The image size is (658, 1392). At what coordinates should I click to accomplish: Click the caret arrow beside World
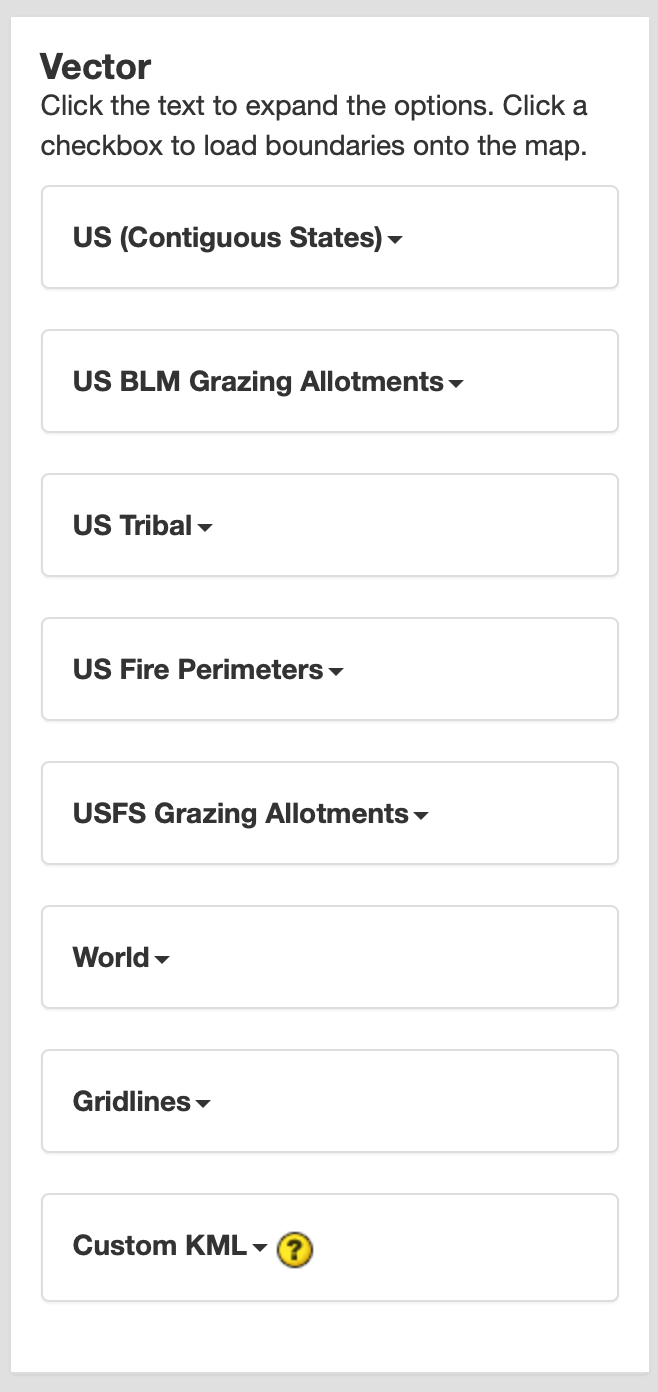[162, 960]
